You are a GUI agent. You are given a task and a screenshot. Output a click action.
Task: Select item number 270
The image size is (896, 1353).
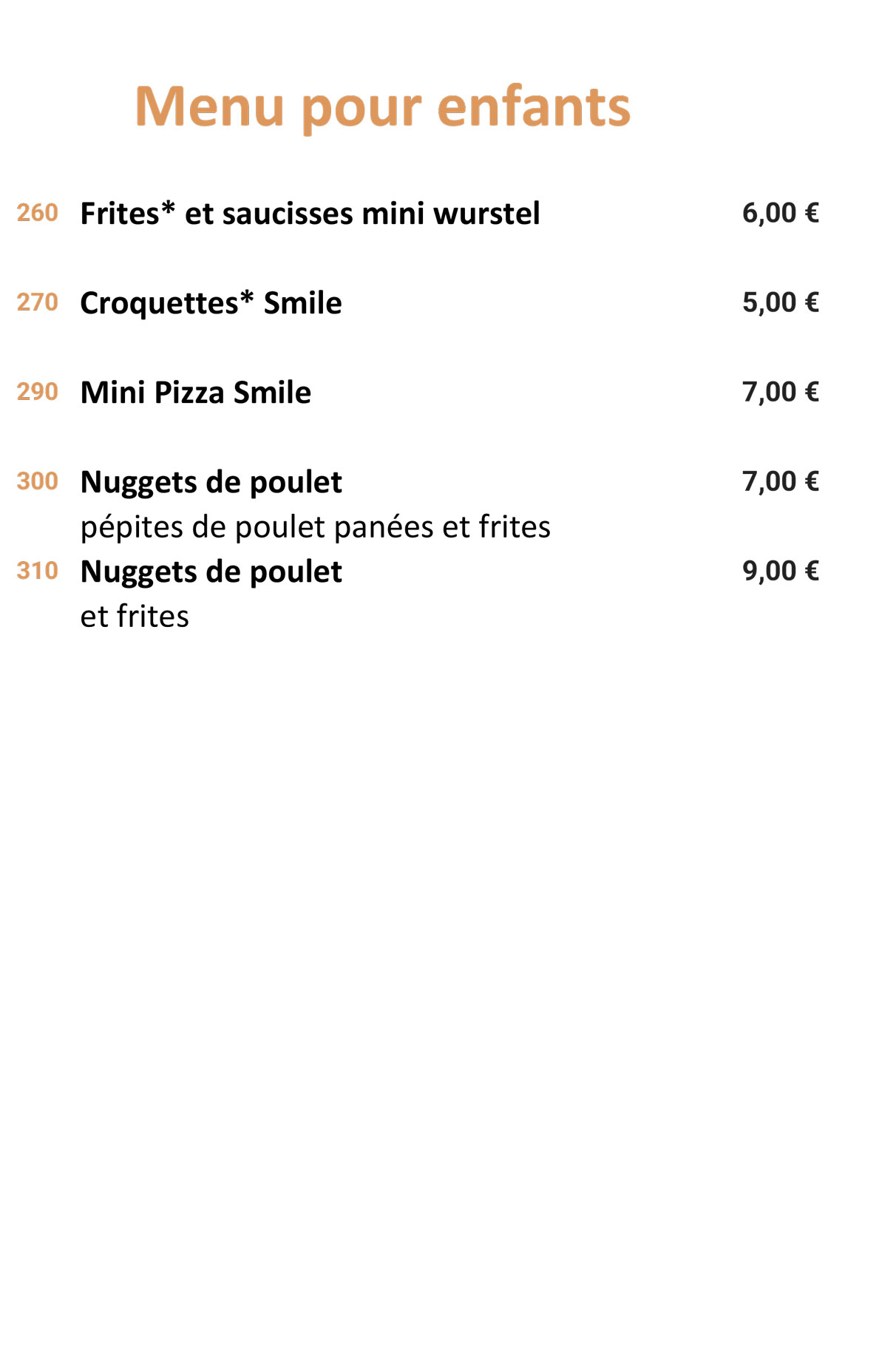coord(38,302)
